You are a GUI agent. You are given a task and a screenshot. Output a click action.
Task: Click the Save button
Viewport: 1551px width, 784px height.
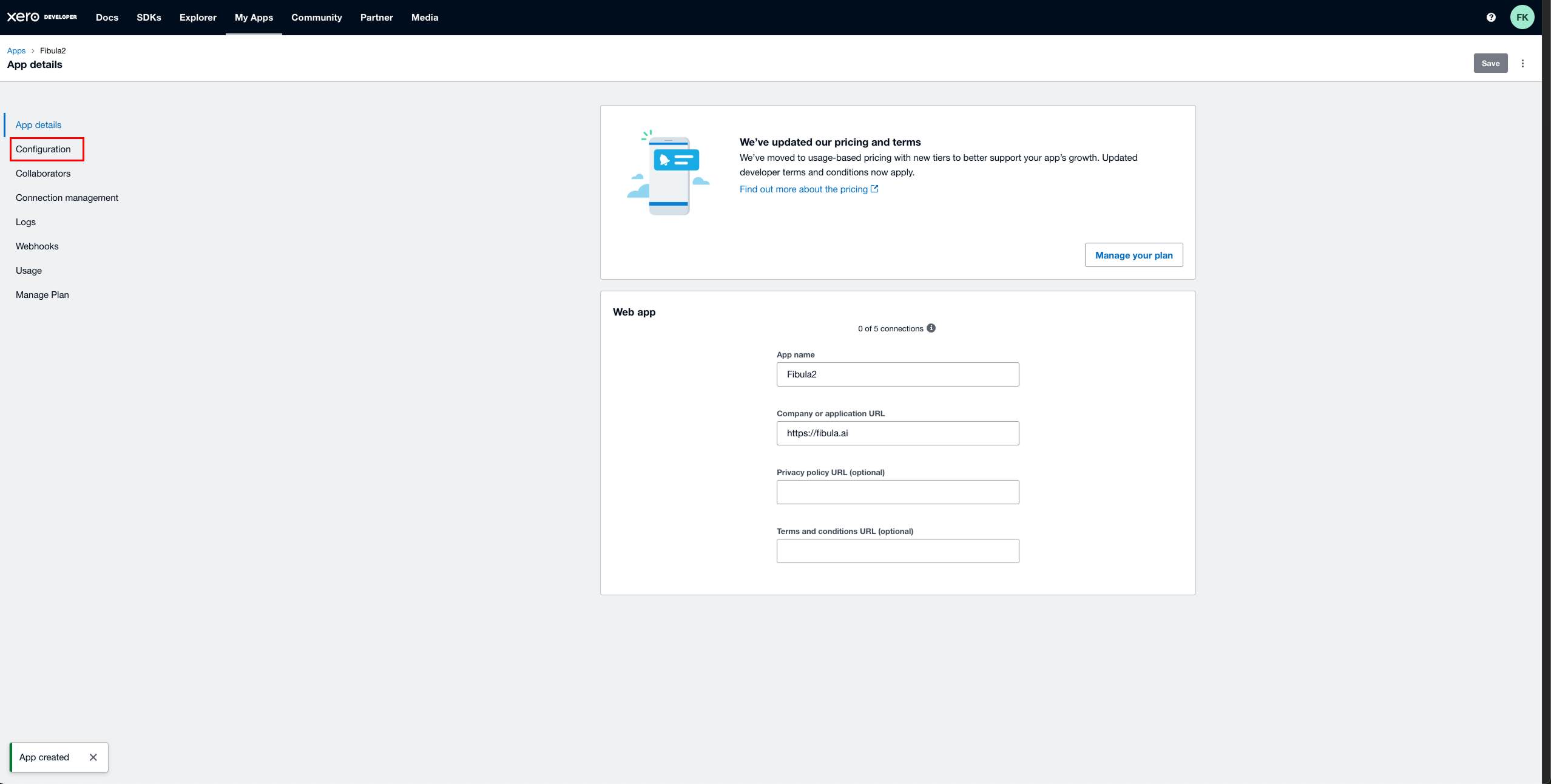pos(1490,63)
